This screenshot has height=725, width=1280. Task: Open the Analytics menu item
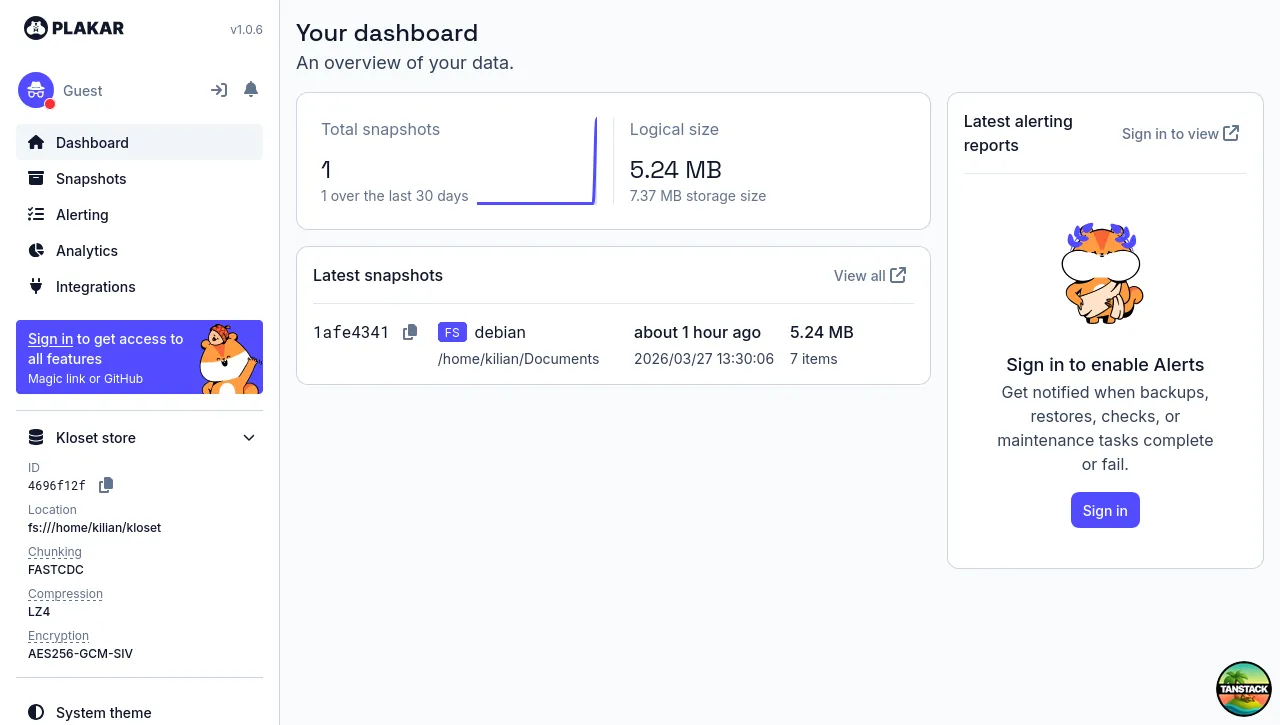(x=139, y=250)
